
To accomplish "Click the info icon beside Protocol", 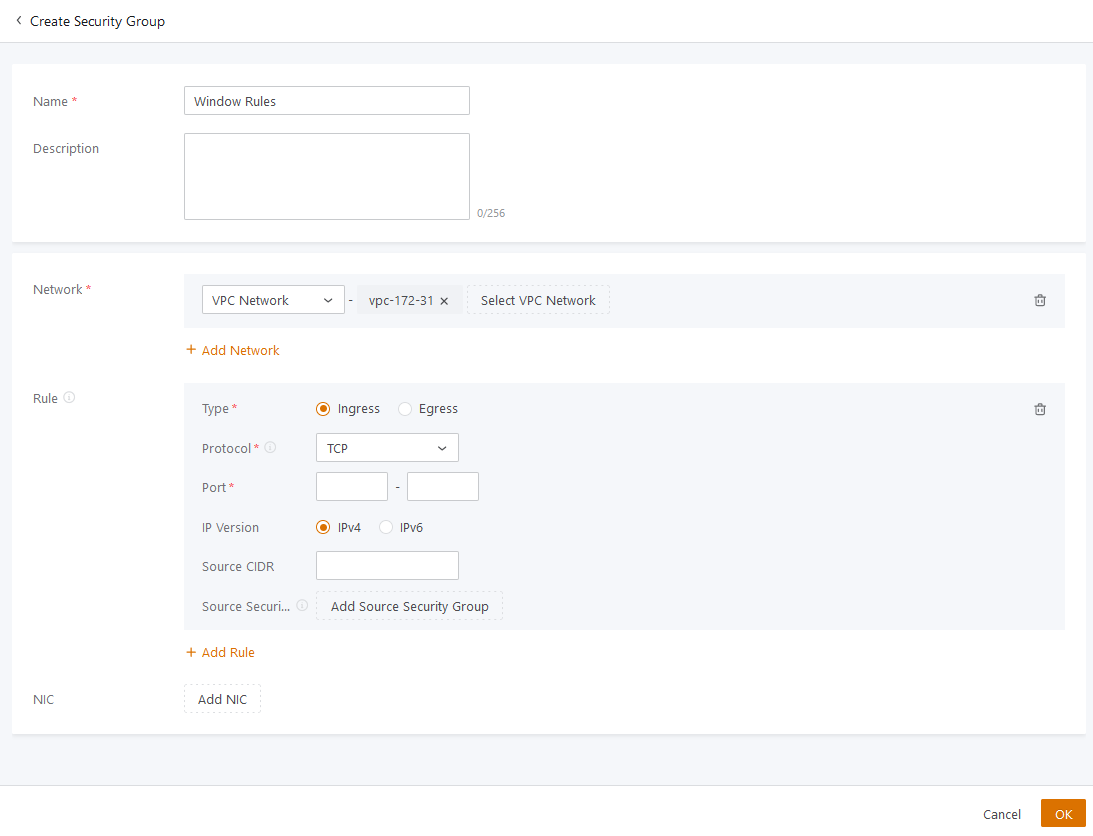I will [270, 448].
